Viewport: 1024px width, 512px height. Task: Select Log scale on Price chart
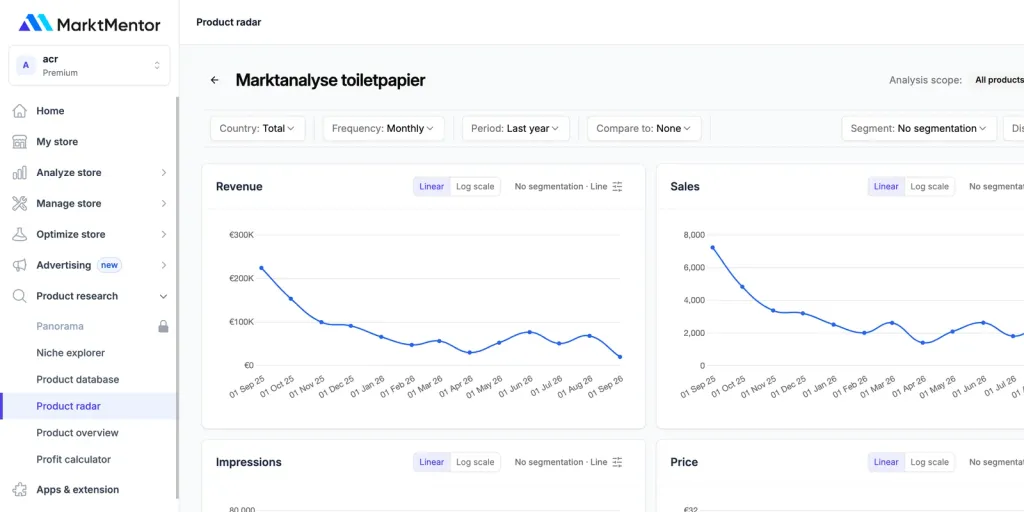click(x=929, y=462)
